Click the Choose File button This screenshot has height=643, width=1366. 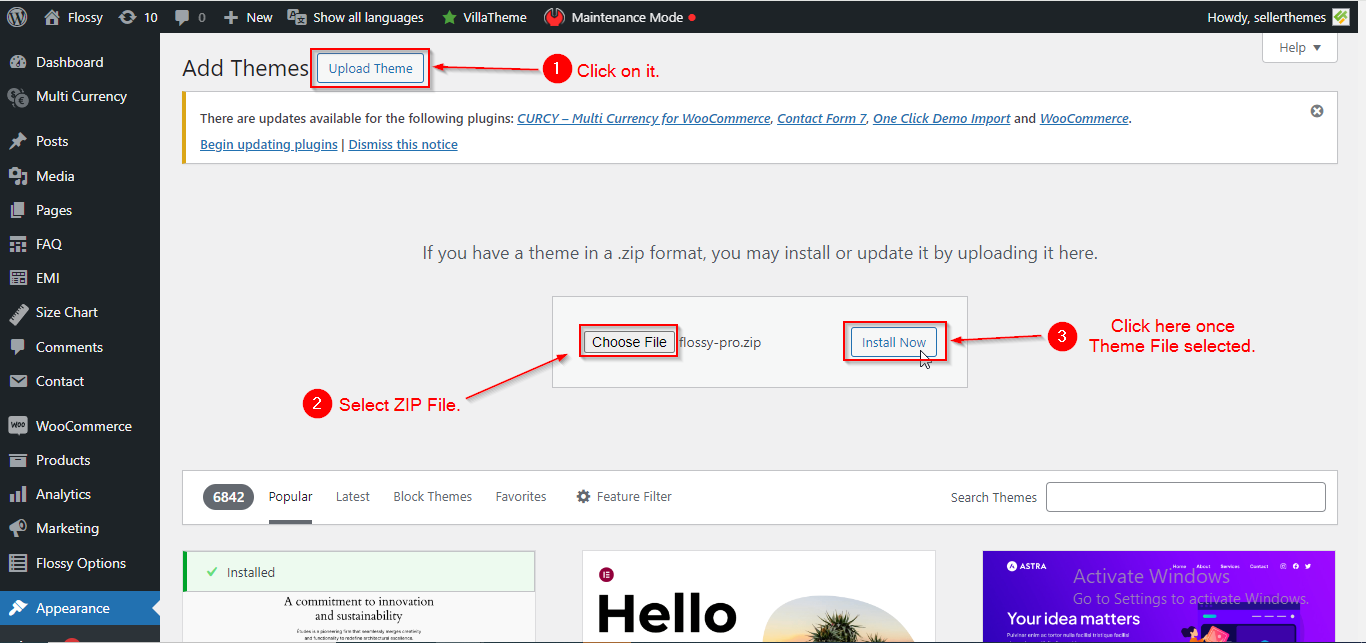click(629, 342)
